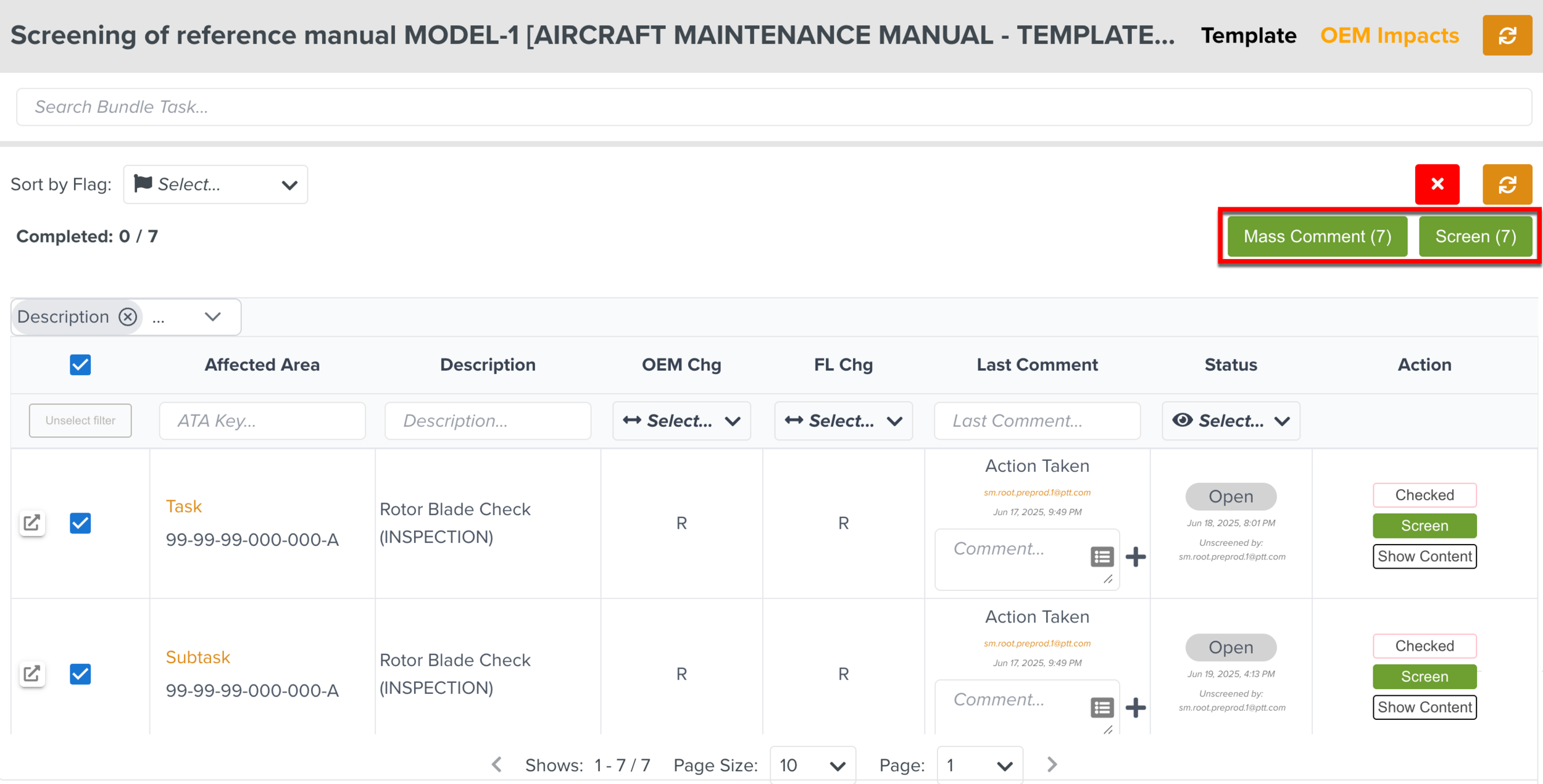Click the orange refresh icon below header

pyautogui.click(x=1507, y=184)
